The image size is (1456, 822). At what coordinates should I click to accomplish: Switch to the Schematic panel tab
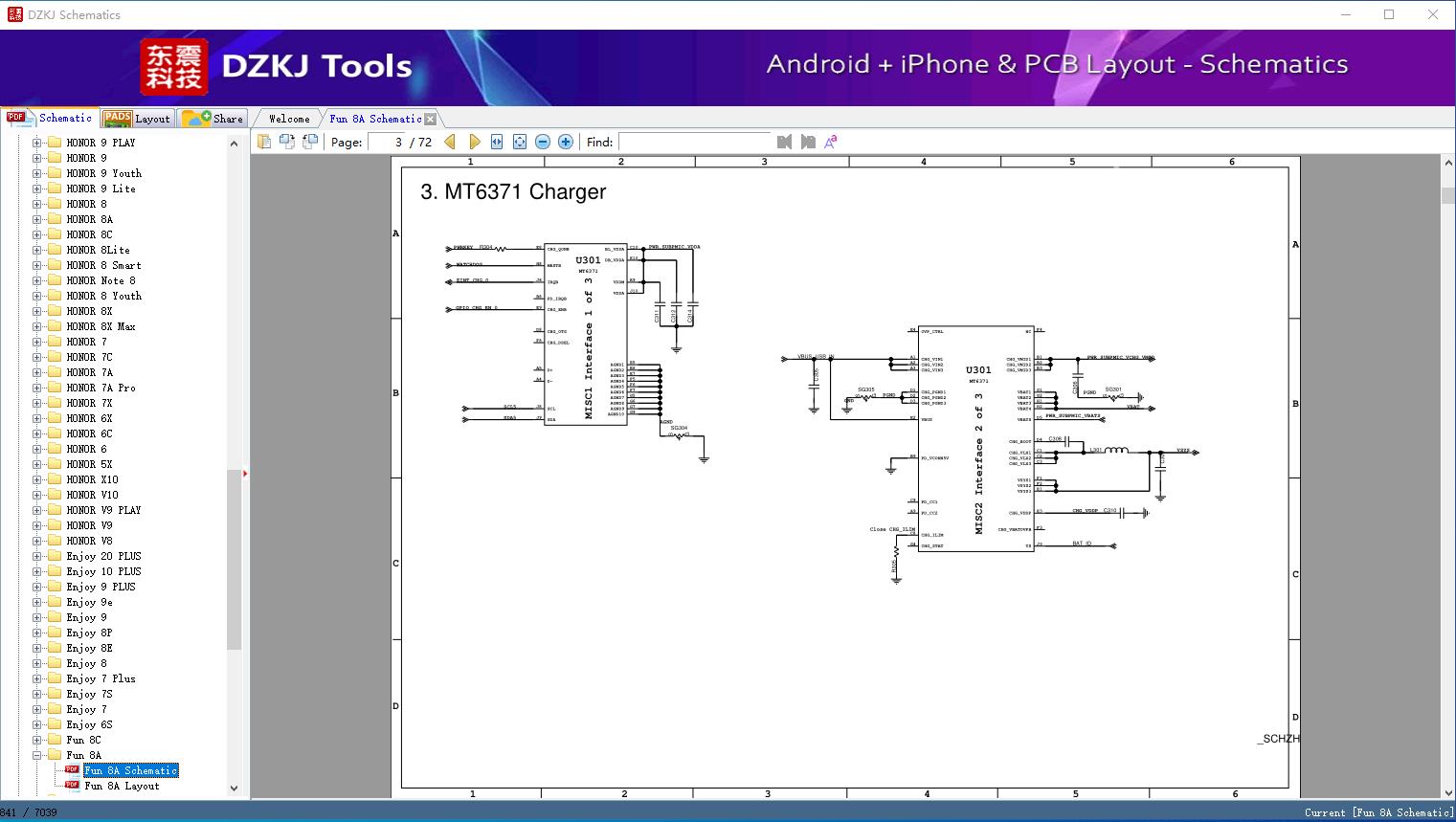coord(50,118)
